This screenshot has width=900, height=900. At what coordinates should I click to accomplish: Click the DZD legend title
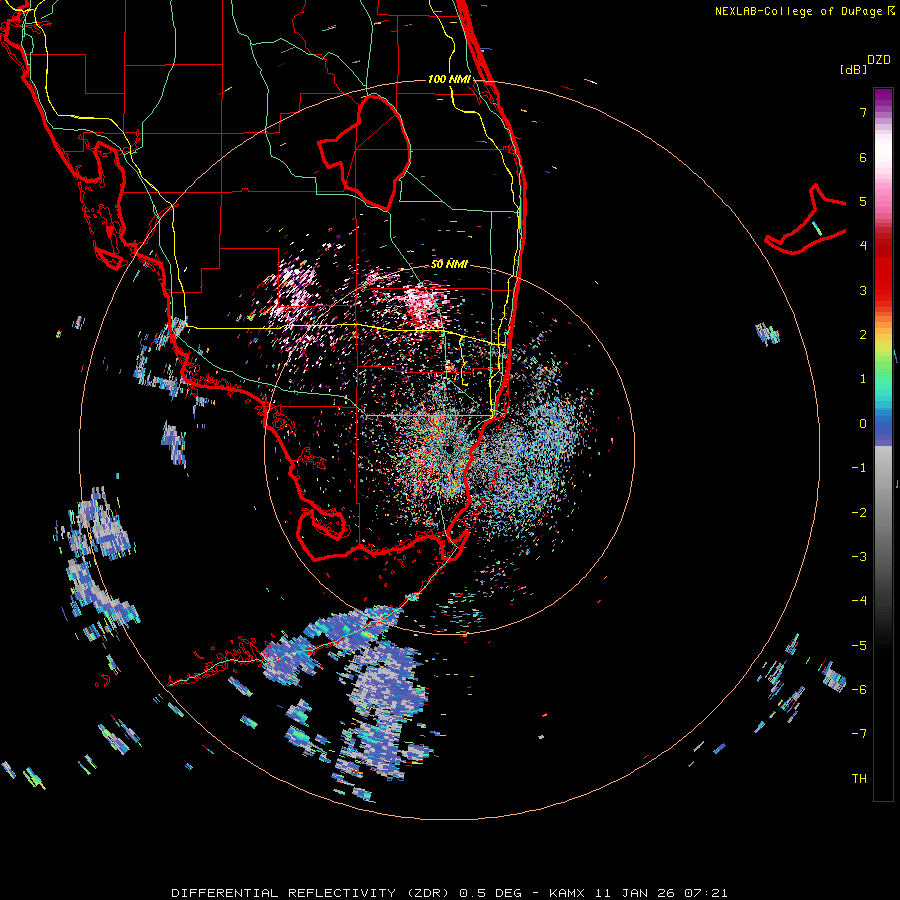[x=879, y=60]
